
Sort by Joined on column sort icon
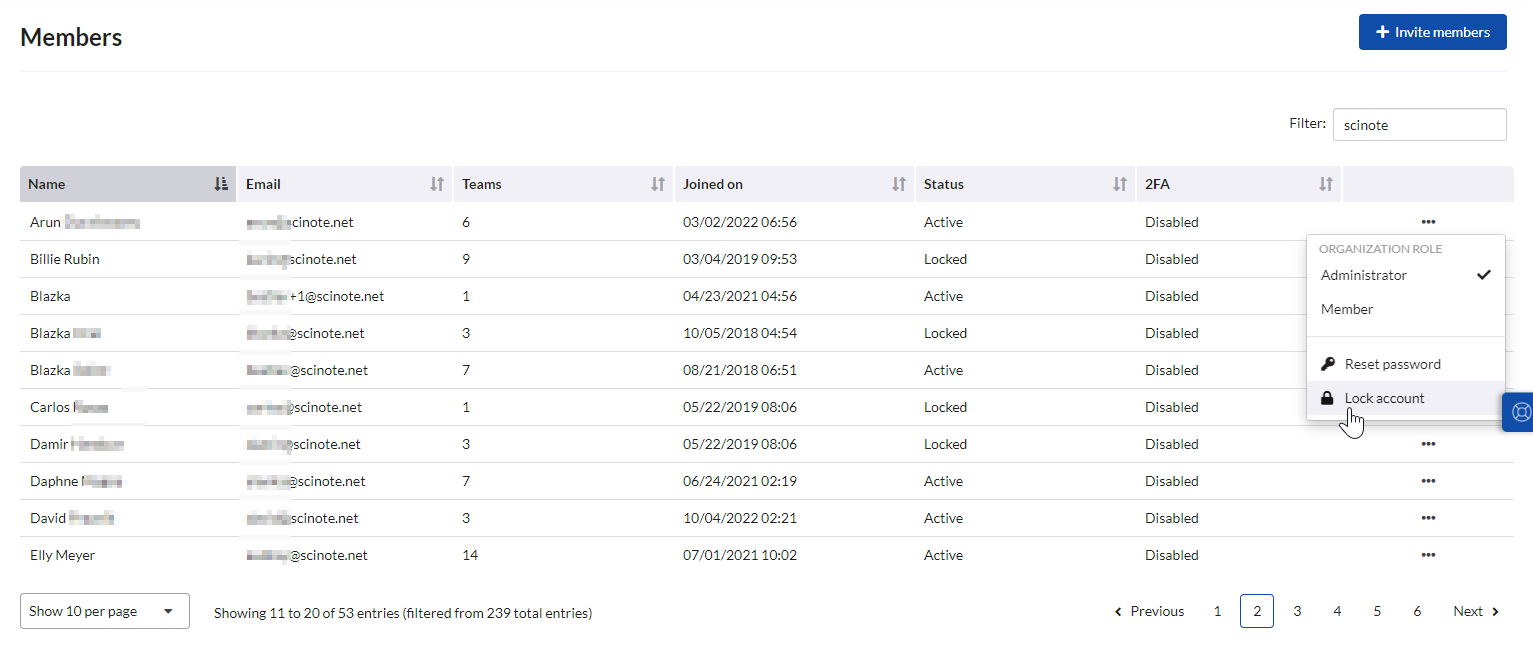[899, 184]
